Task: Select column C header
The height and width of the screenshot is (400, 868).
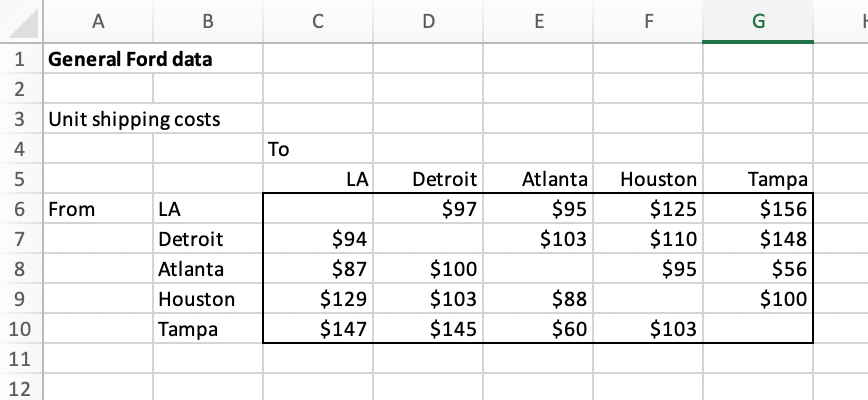Action: (x=318, y=21)
